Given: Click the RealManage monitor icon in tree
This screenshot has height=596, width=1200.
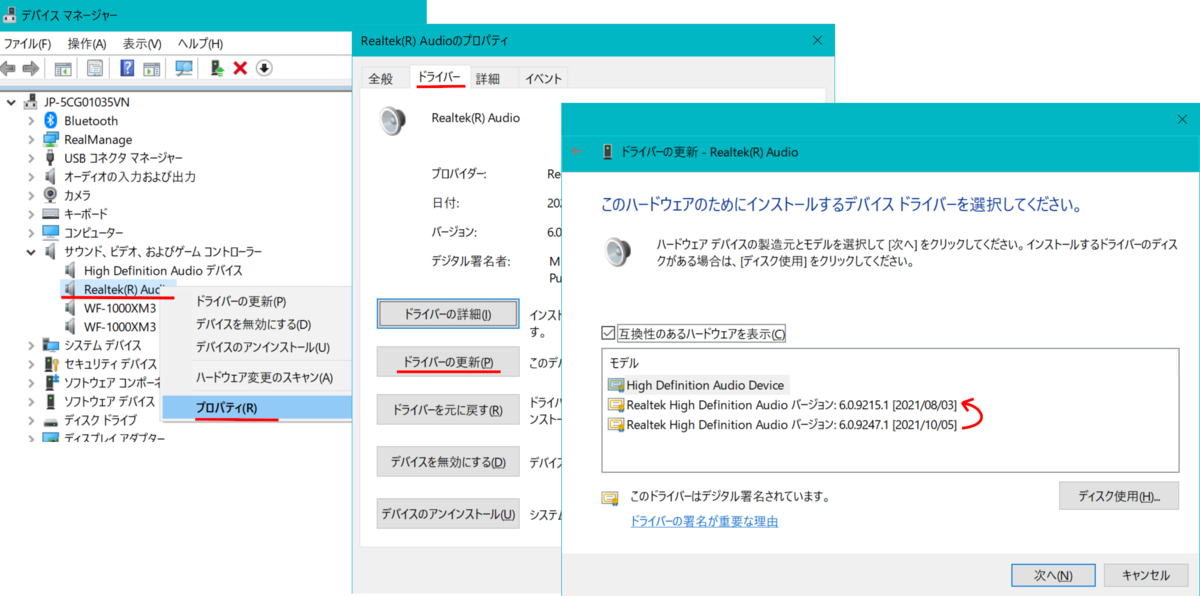Looking at the screenshot, I should point(51,139).
